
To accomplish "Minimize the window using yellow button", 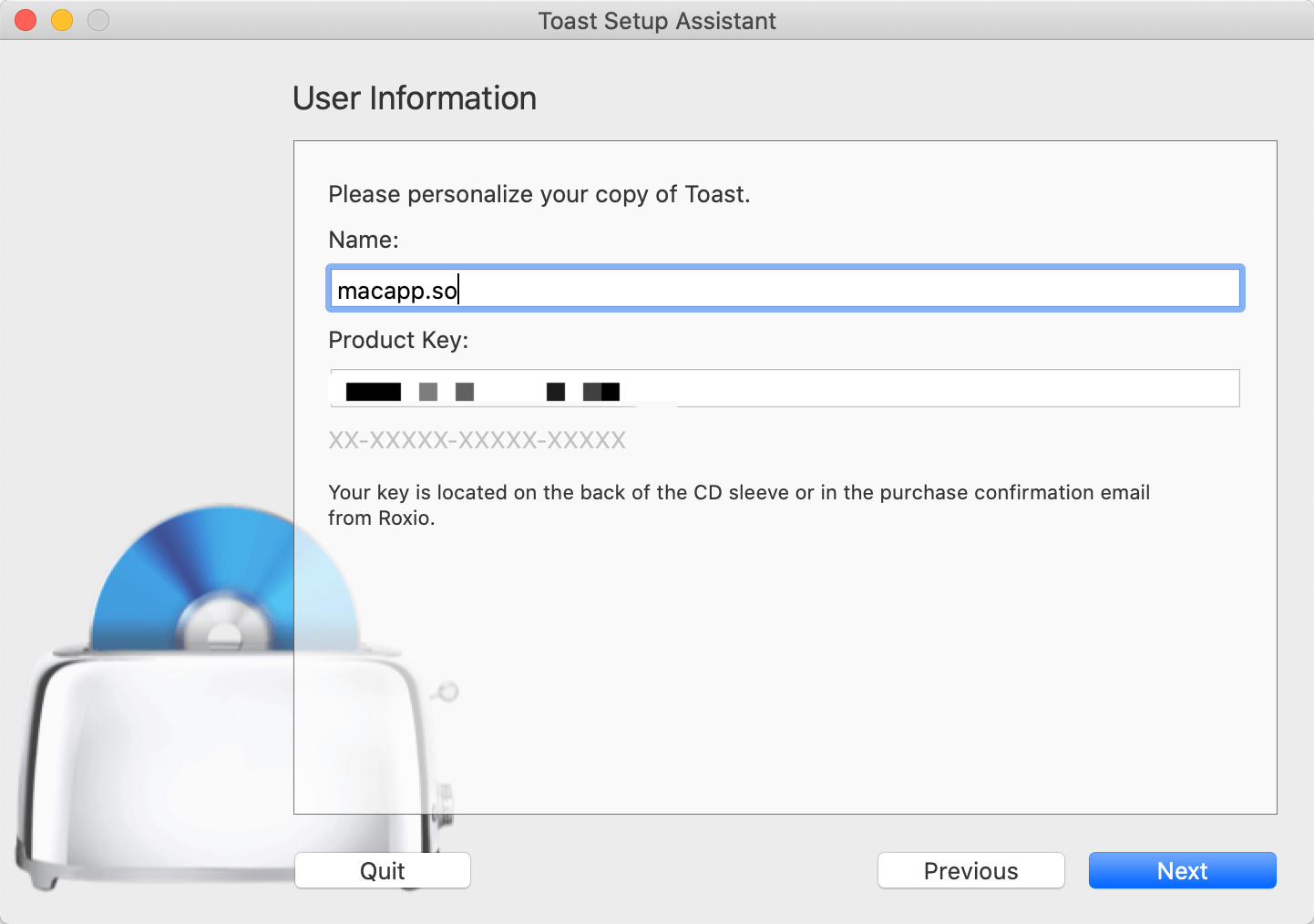I will 62,20.
